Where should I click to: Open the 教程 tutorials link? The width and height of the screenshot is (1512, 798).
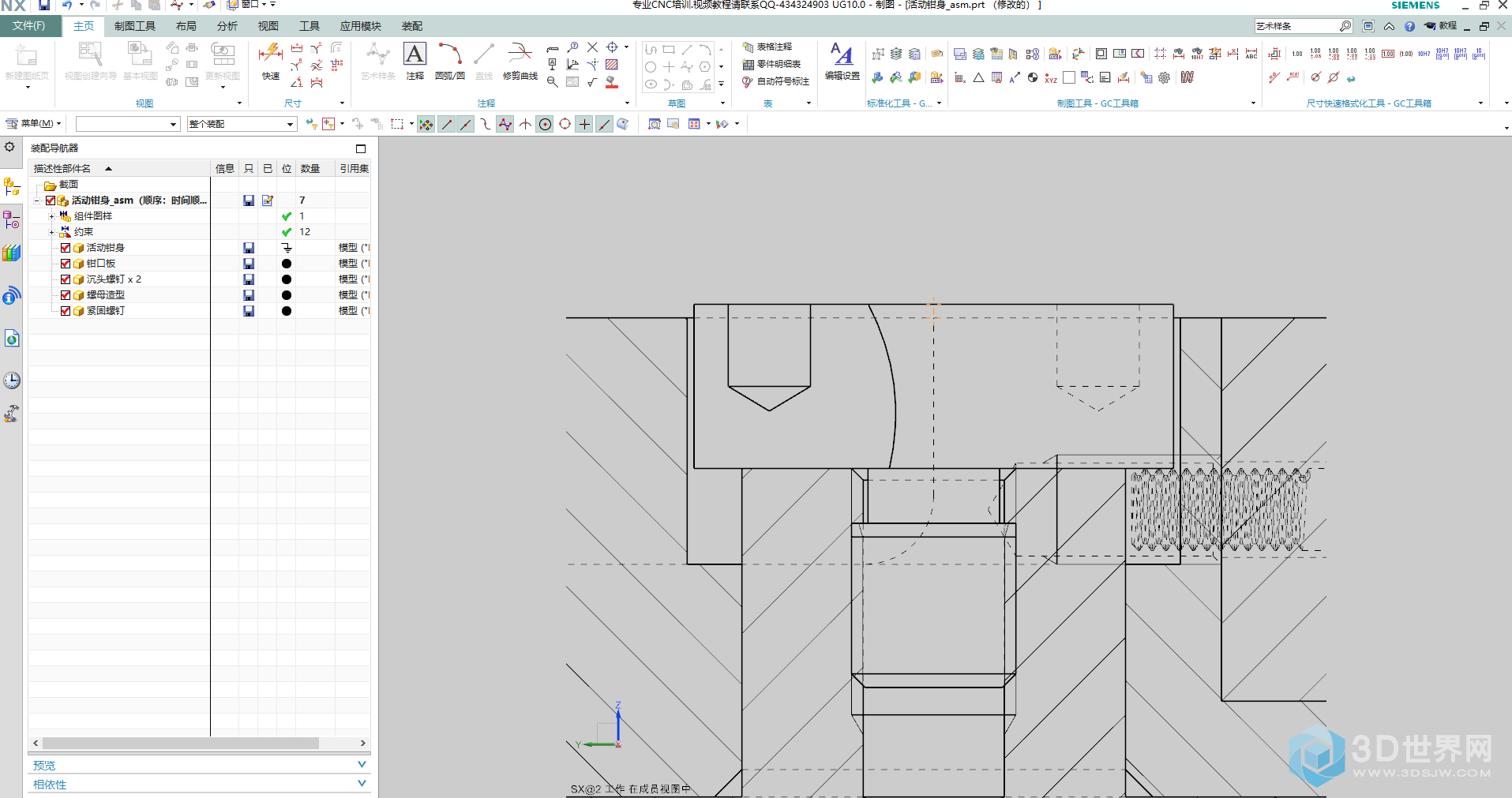coord(1440,26)
